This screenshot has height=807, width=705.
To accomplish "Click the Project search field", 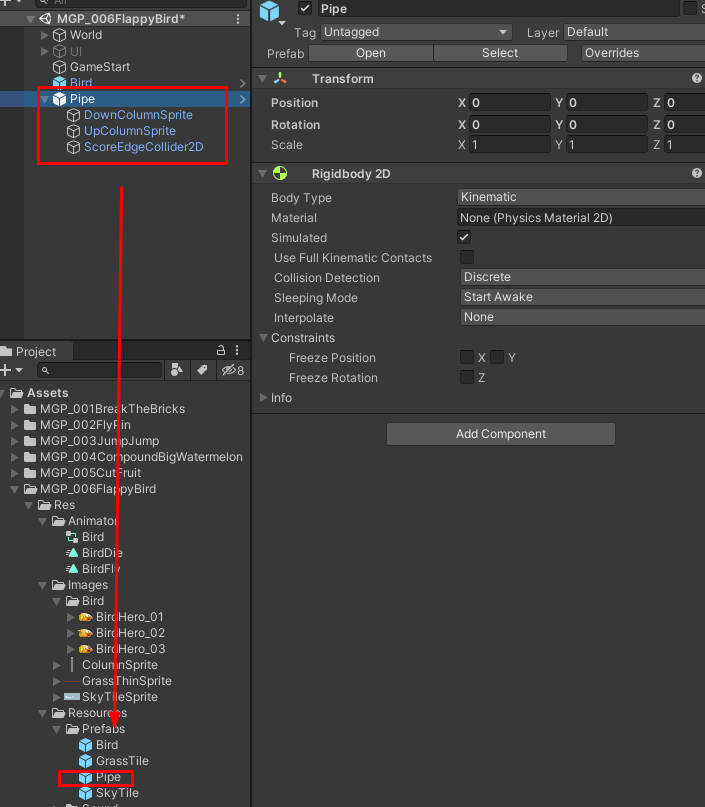I will [99, 370].
